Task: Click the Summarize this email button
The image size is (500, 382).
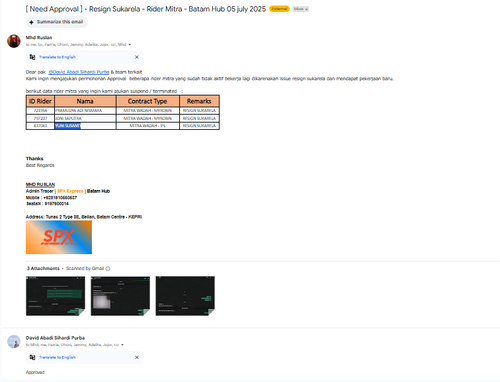Action: 57,22
